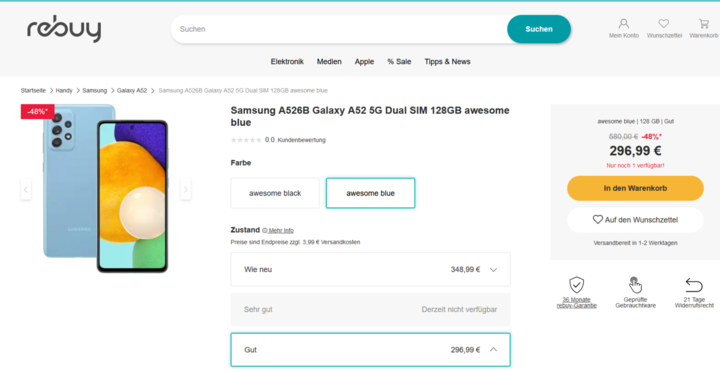Screen dimensions: 720x372
Task: Open the % Sale menu
Action: pos(399,62)
